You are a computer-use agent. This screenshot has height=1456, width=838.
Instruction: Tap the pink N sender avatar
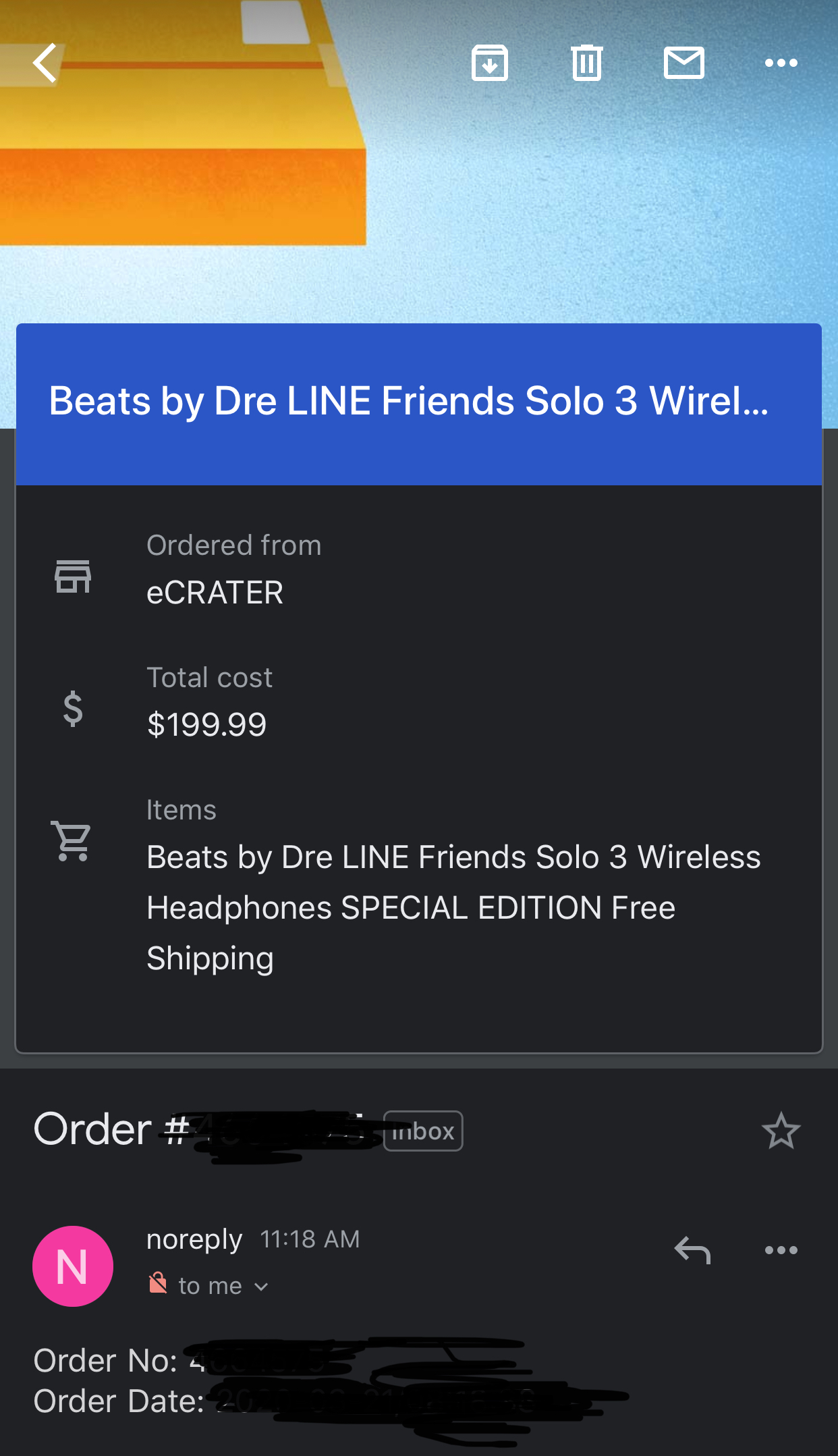(73, 1266)
